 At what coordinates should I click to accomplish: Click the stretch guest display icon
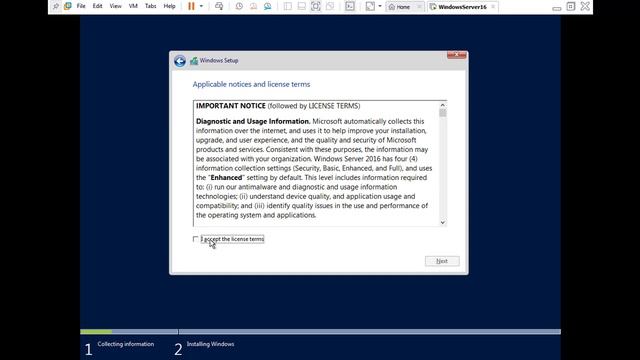point(370,6)
